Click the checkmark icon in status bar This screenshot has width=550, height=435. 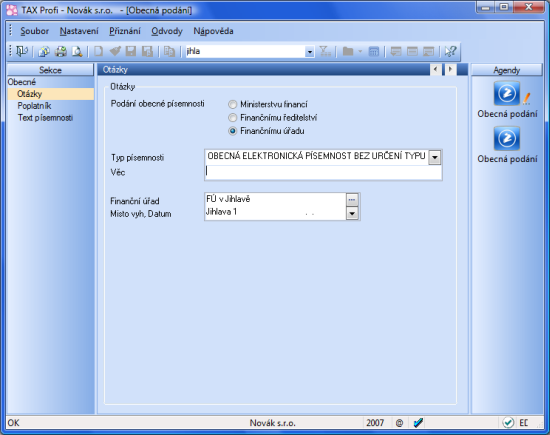coord(418,423)
